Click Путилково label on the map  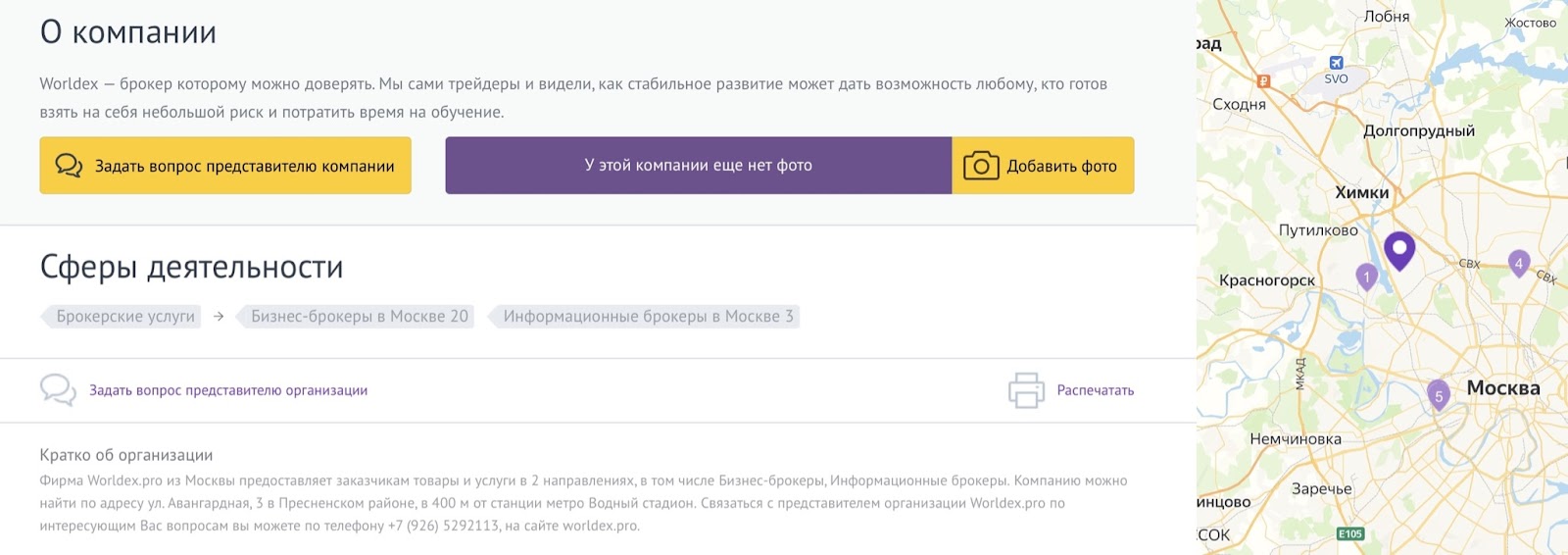(1318, 230)
